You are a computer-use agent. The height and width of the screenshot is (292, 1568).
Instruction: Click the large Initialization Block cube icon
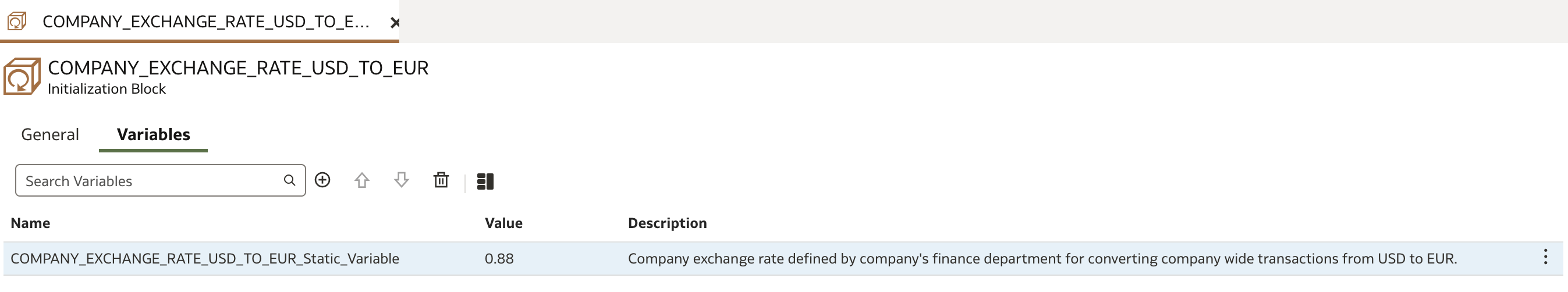(22, 76)
